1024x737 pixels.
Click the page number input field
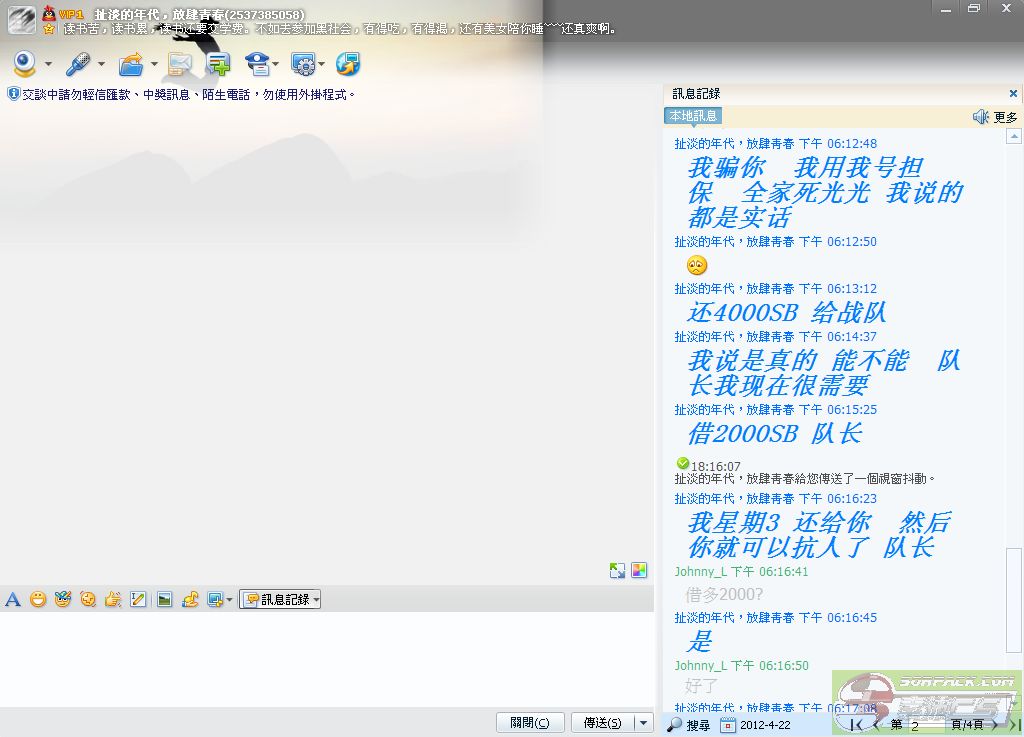point(925,725)
